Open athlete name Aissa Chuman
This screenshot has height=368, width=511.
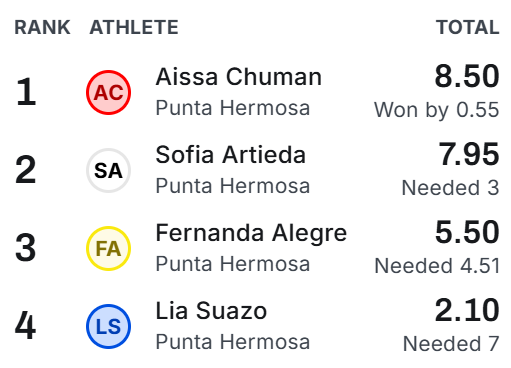click(239, 77)
